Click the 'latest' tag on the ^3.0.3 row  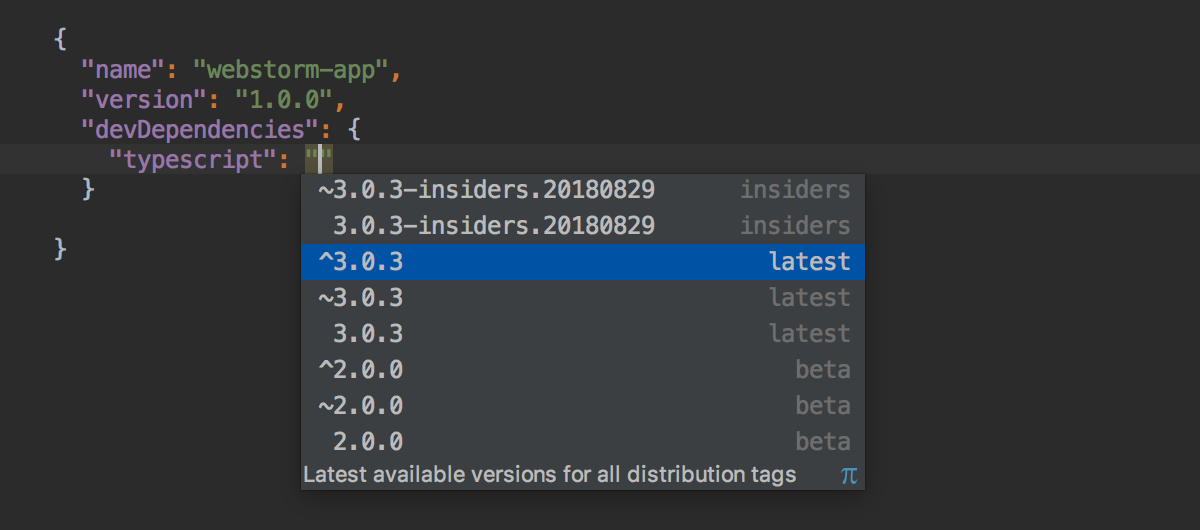click(x=810, y=262)
